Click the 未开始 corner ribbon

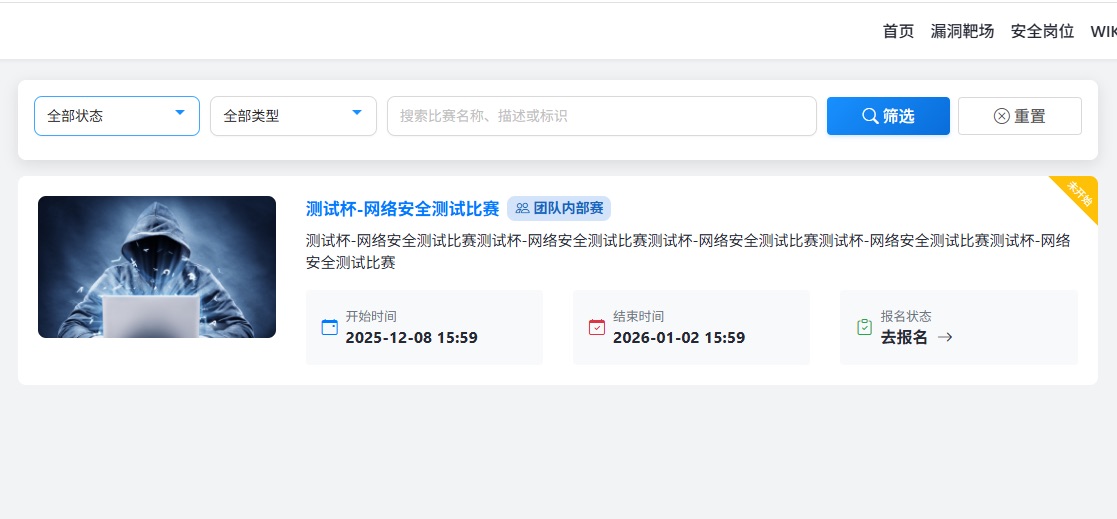pos(1078,195)
